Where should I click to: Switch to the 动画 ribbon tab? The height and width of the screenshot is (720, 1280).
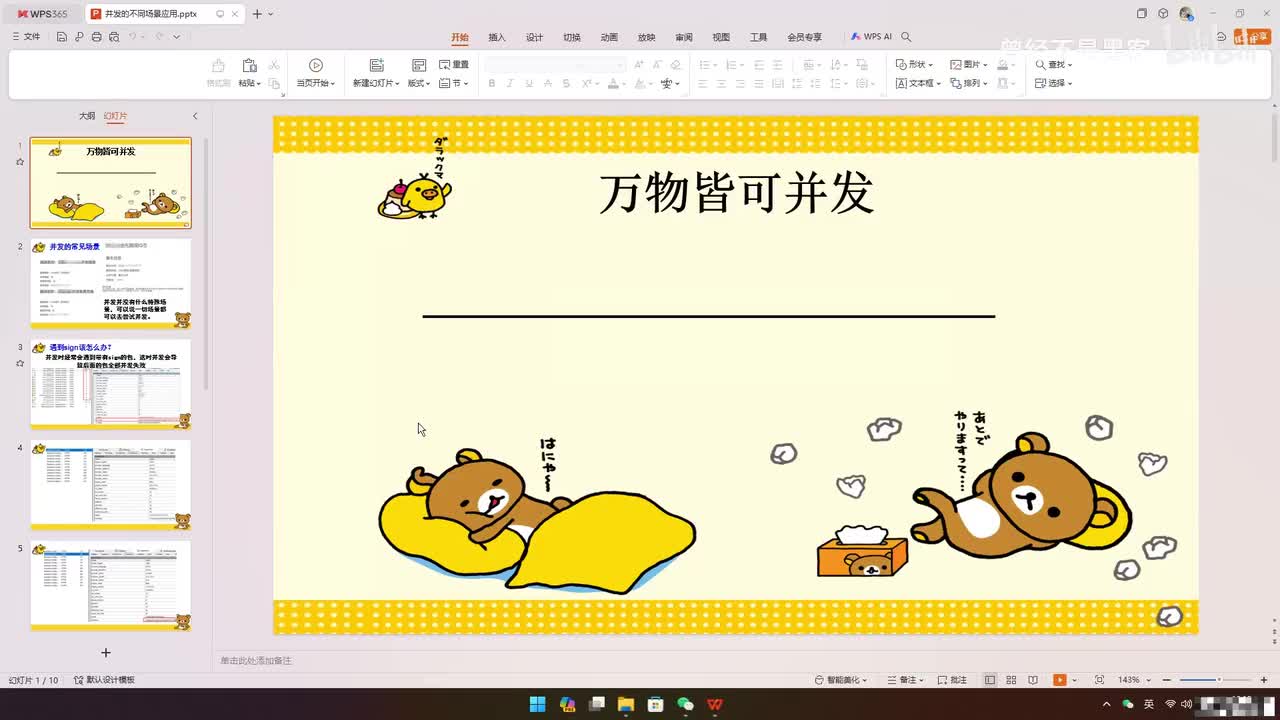[609, 38]
